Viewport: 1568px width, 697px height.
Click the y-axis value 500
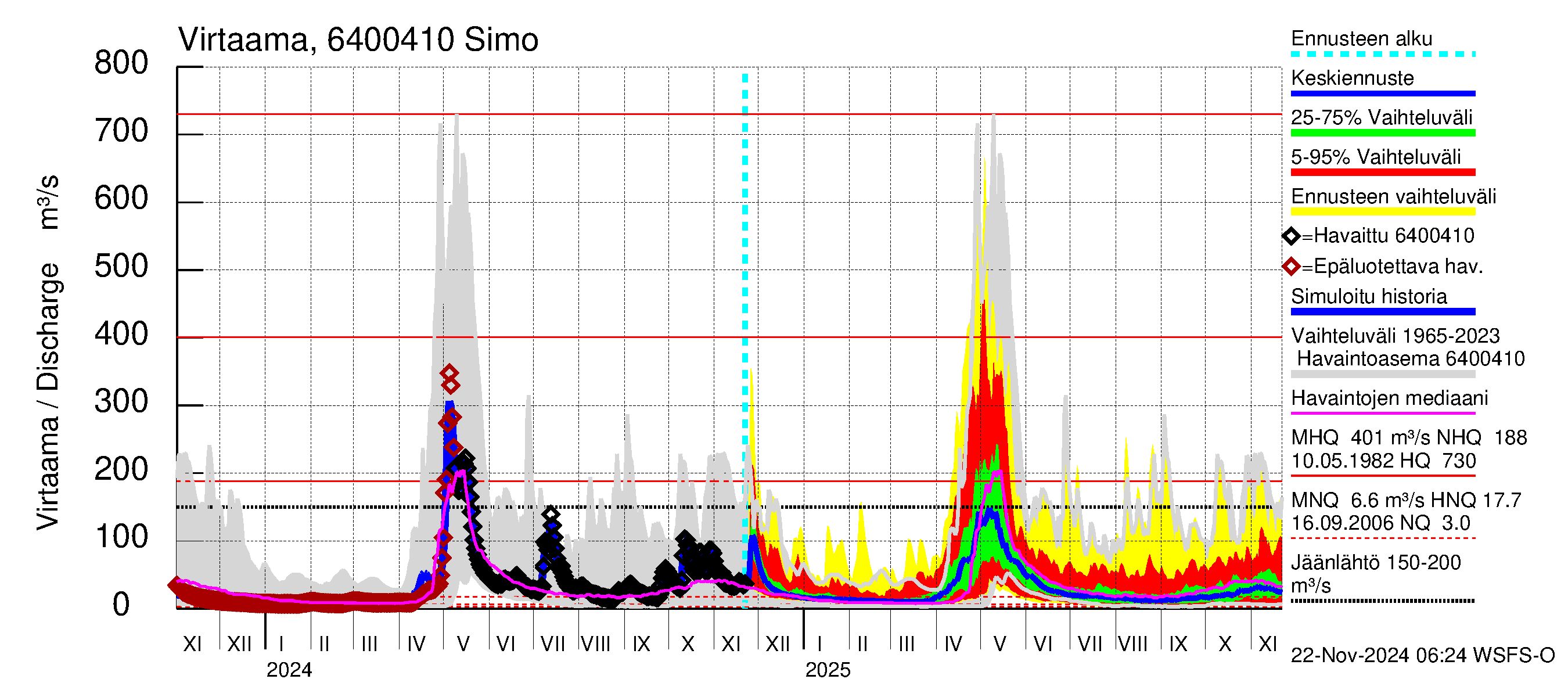[x=121, y=266]
